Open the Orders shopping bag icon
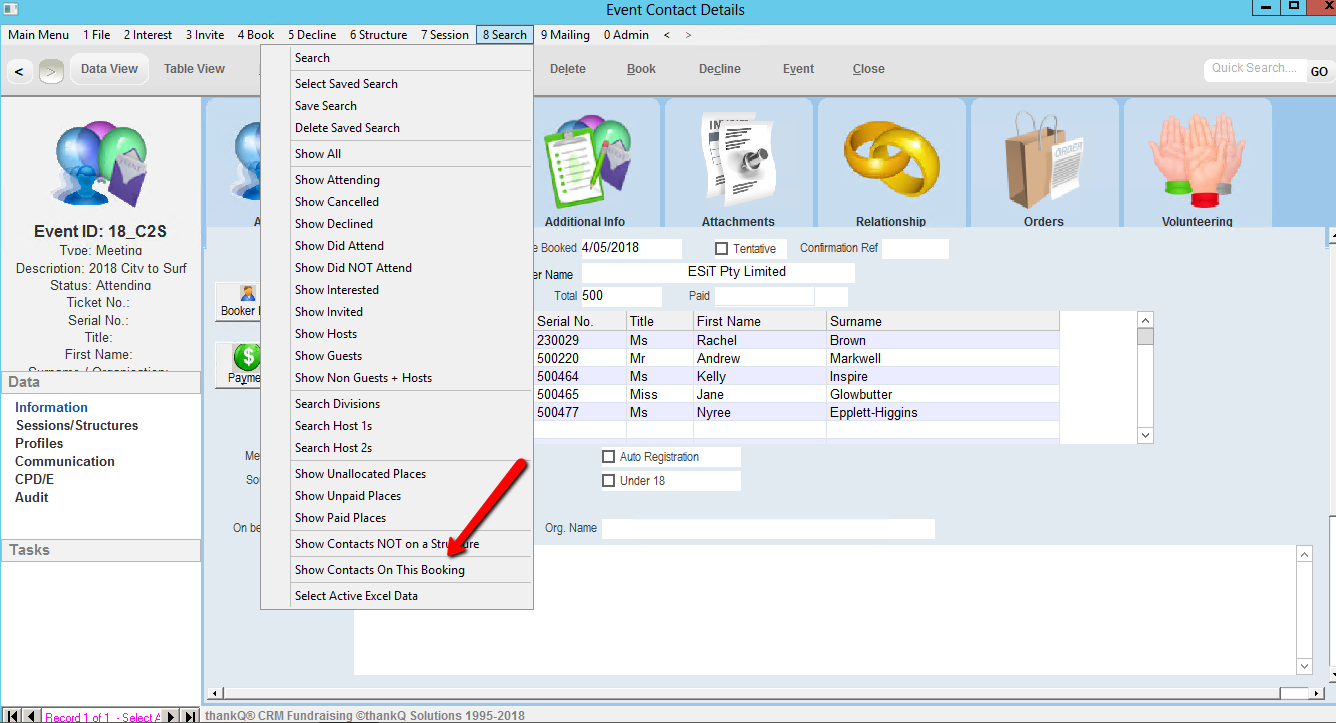The height and width of the screenshot is (723, 1336). tap(1043, 160)
